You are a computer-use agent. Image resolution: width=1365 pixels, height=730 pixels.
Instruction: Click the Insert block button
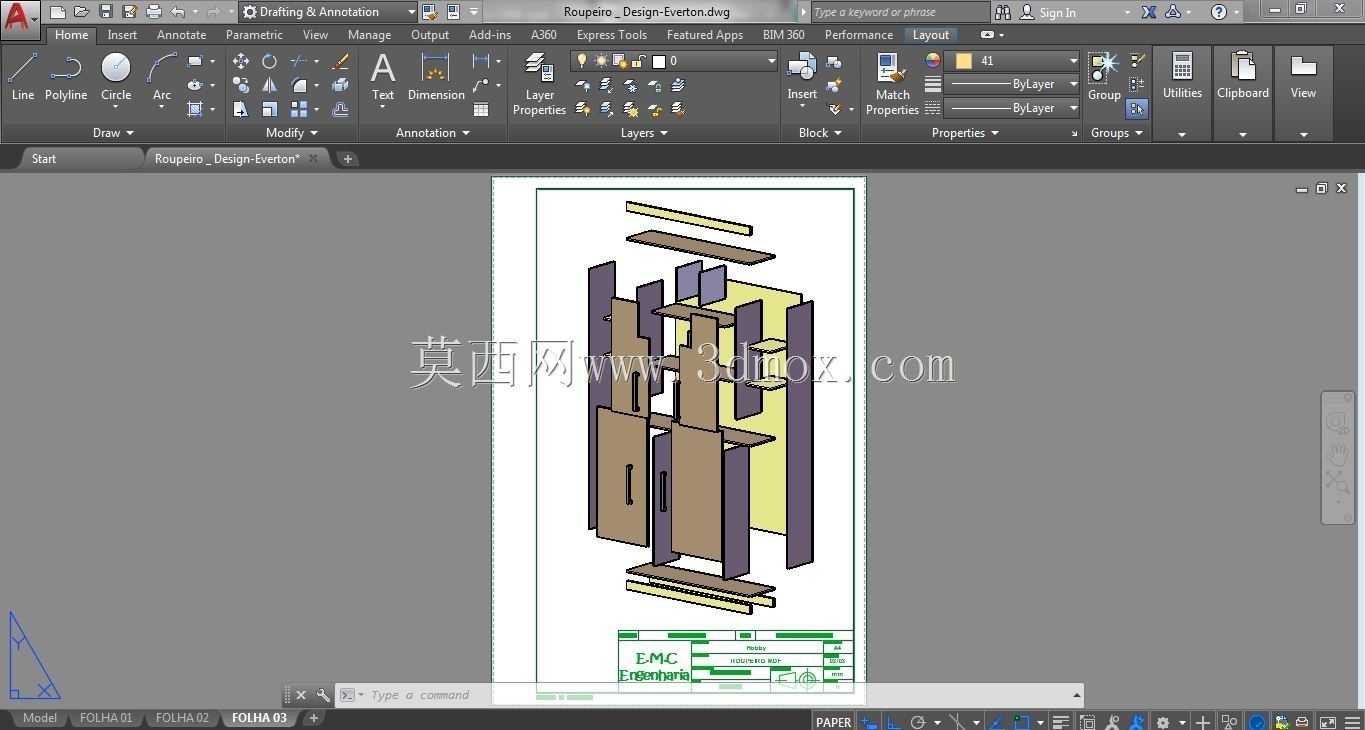(802, 77)
